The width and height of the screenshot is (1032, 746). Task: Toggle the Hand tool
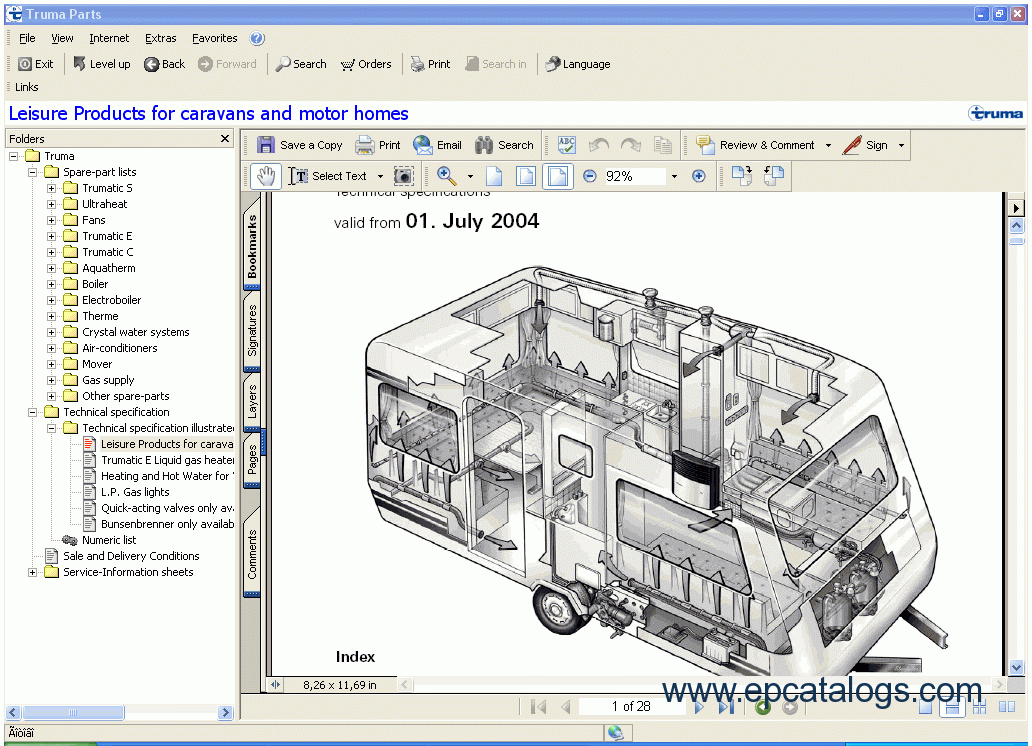pos(266,176)
